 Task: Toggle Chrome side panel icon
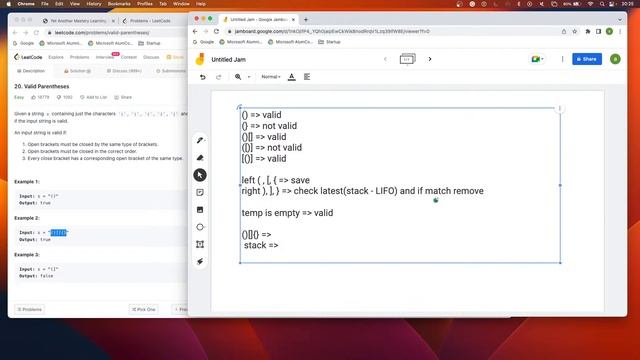click(598, 31)
